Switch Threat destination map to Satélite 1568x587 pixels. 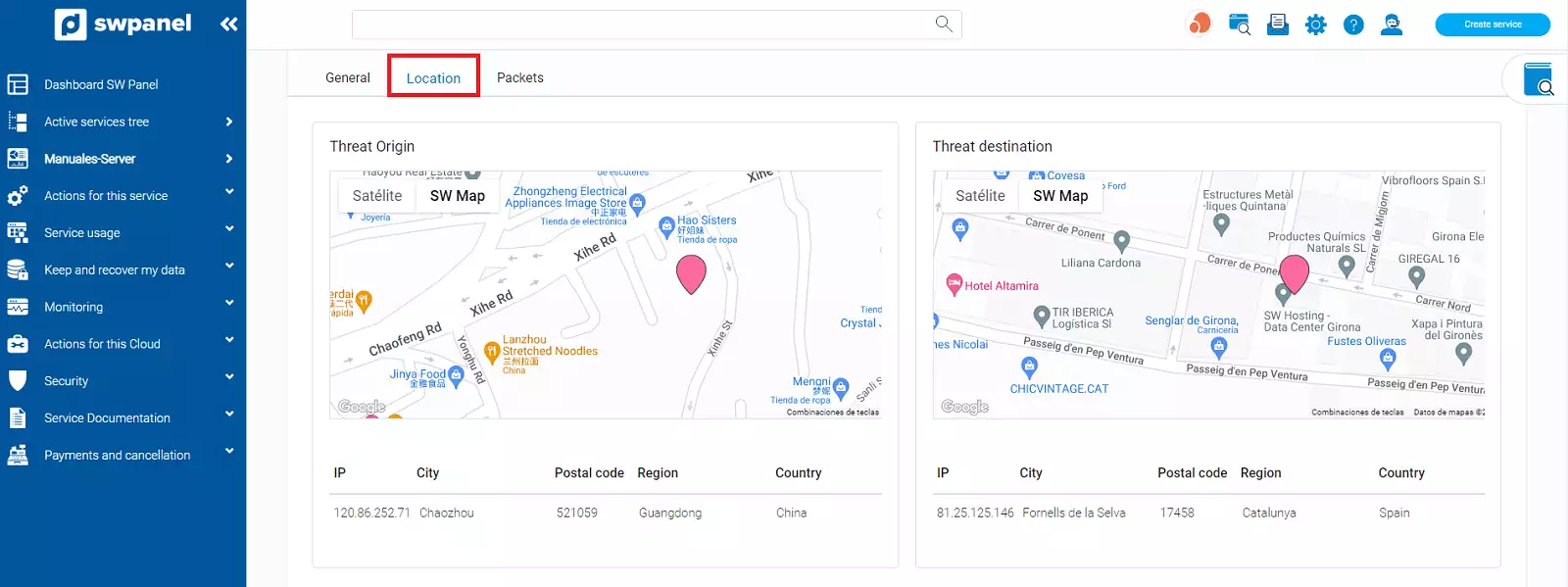[980, 196]
